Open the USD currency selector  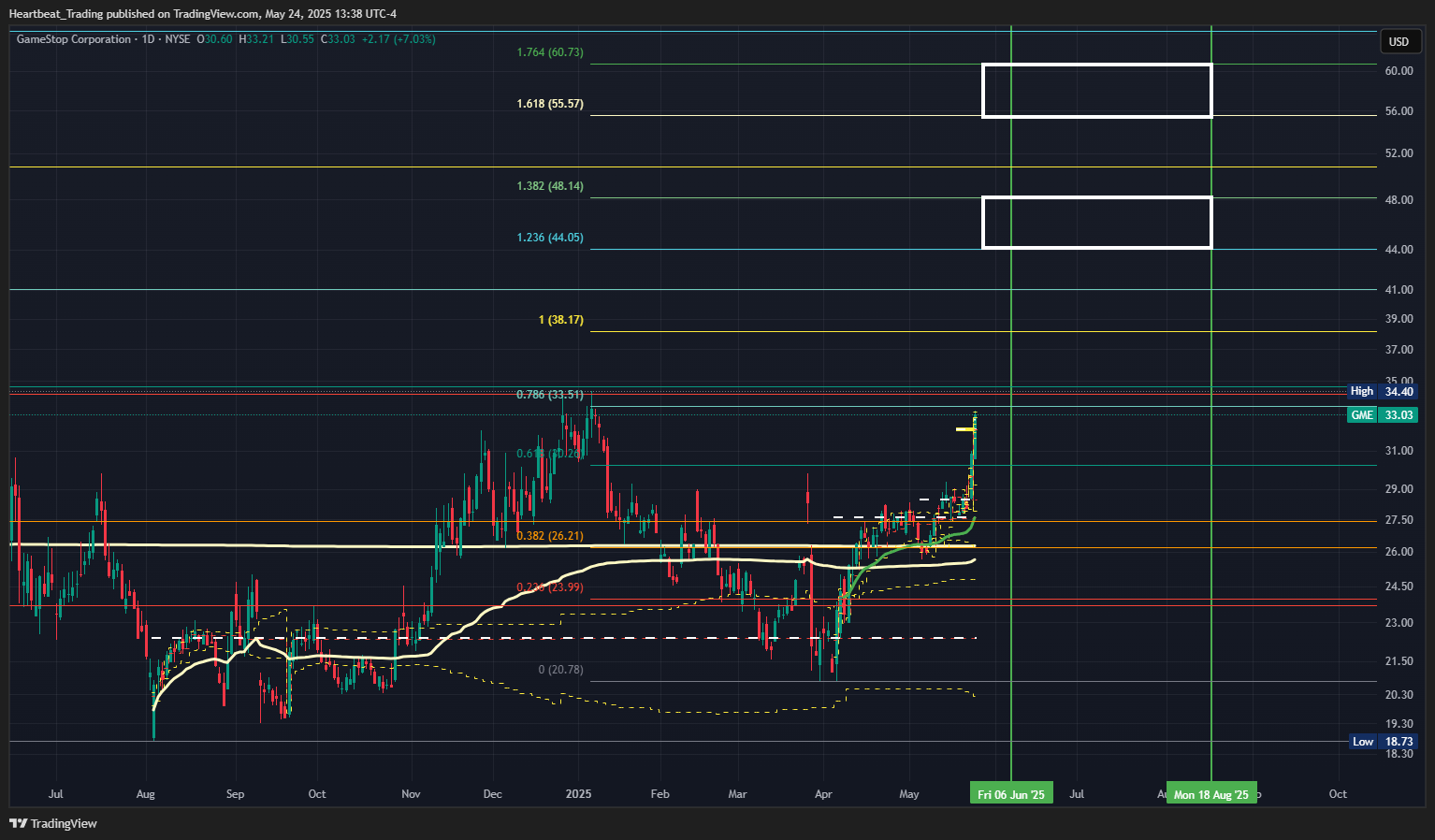pyautogui.click(x=1399, y=41)
